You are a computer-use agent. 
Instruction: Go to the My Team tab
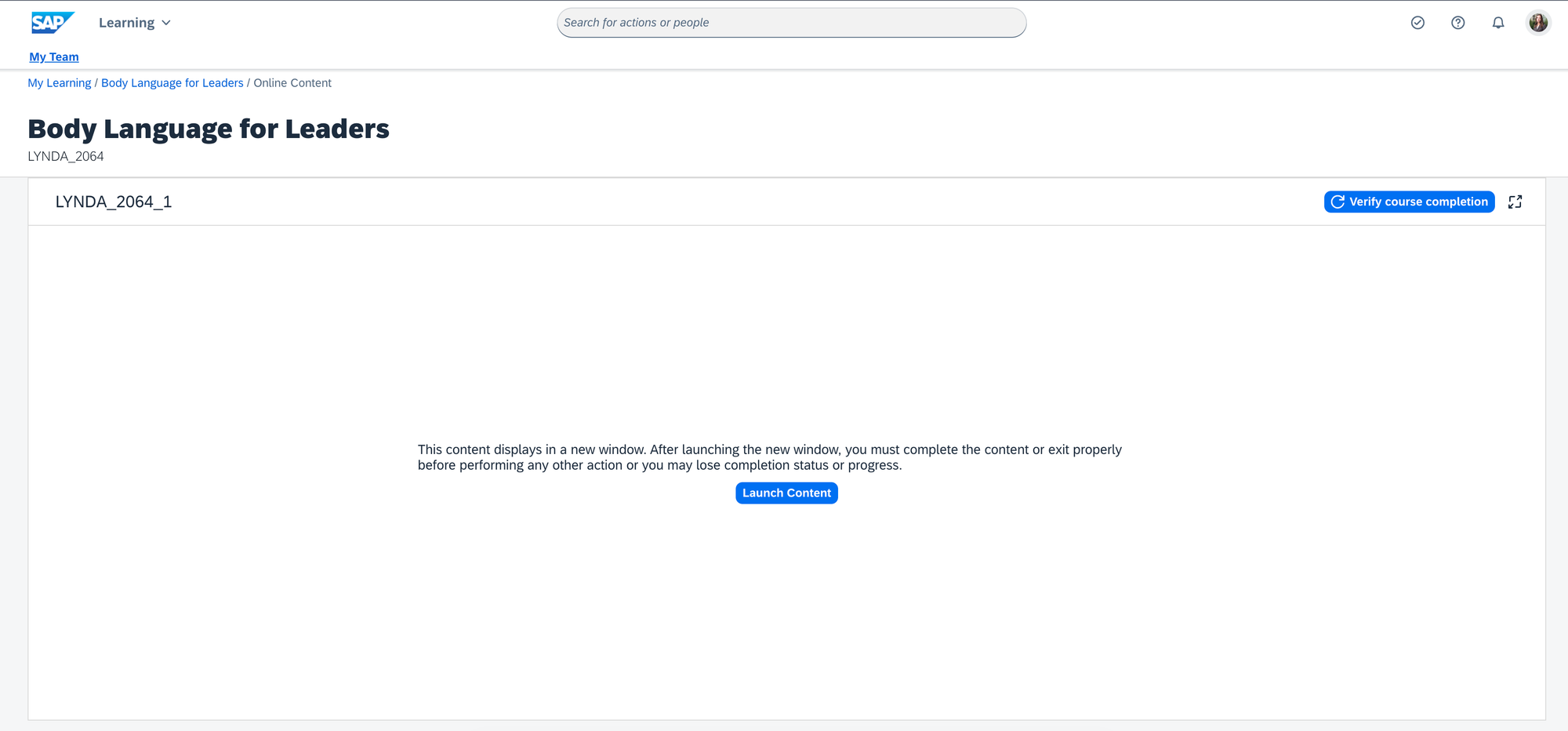pyautogui.click(x=54, y=56)
